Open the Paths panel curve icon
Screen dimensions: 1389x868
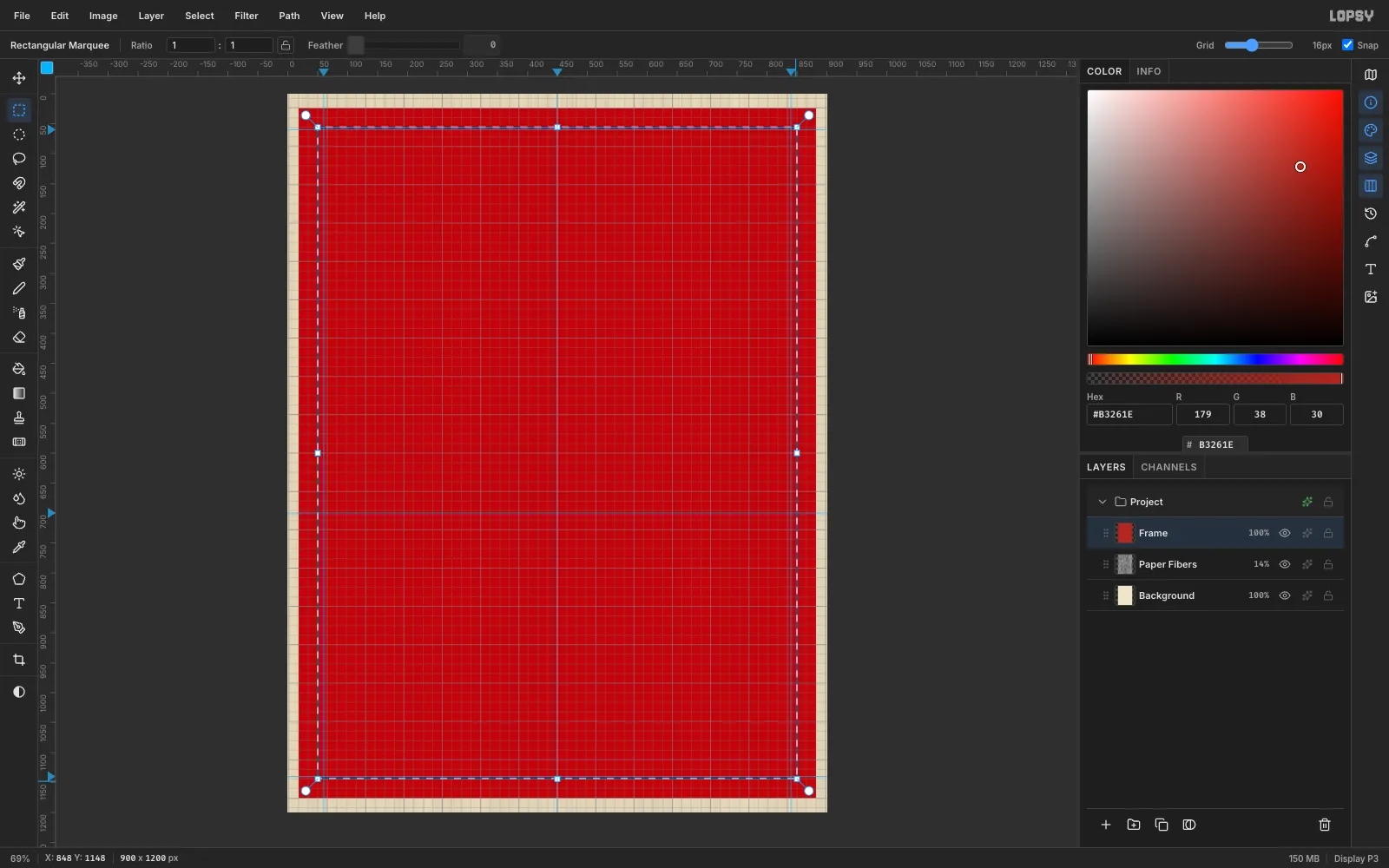tap(1371, 241)
